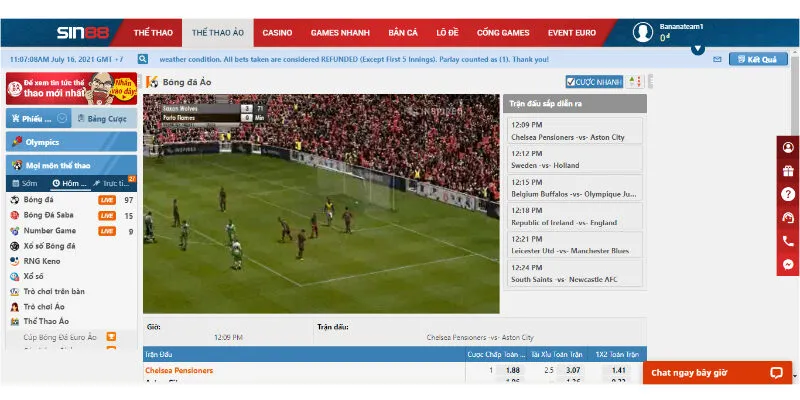The image size is (800, 400).
Task: Select Leicester Utd vs Manchester Blues match
Action: (575, 245)
